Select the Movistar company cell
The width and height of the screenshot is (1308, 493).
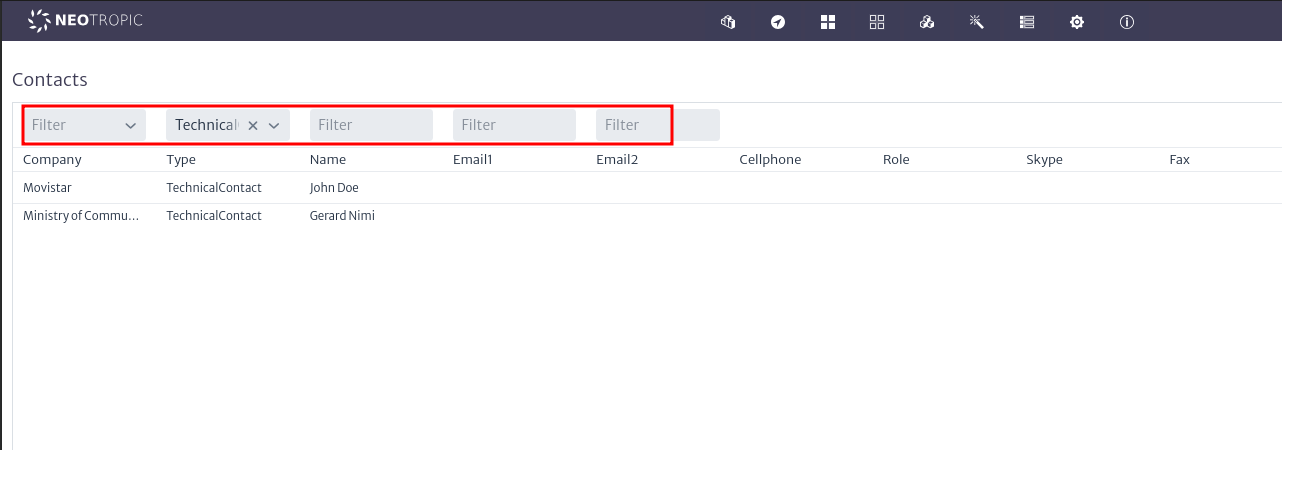(47, 187)
